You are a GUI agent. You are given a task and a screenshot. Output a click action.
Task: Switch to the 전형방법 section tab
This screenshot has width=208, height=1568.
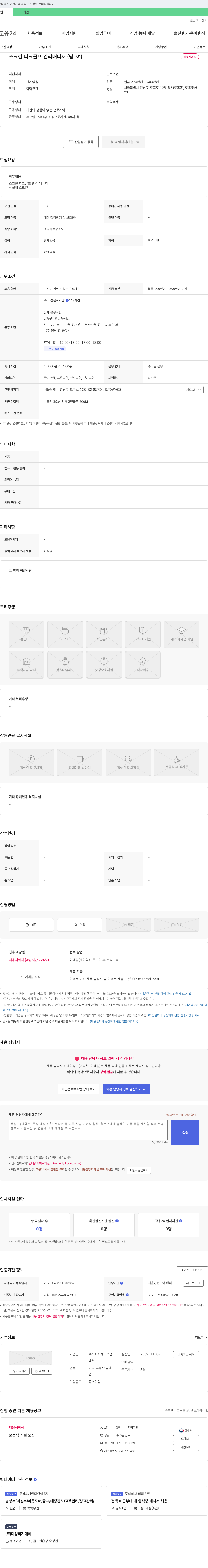click(x=160, y=47)
